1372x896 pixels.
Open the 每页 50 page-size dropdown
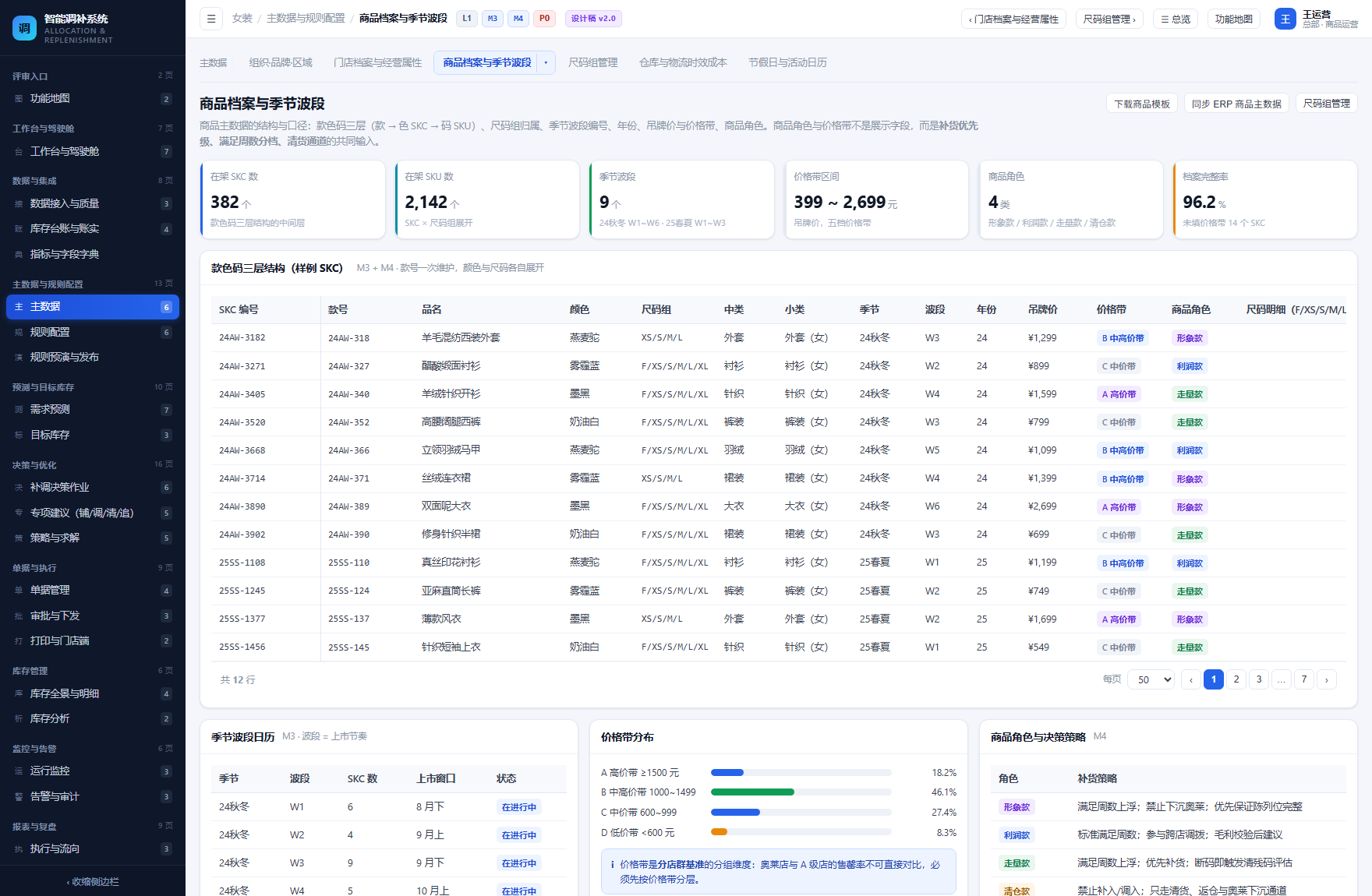click(x=1152, y=679)
